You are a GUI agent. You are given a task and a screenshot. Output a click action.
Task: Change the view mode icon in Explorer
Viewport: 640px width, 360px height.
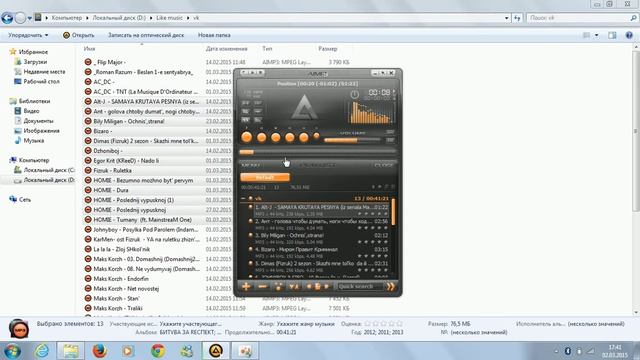[586, 36]
